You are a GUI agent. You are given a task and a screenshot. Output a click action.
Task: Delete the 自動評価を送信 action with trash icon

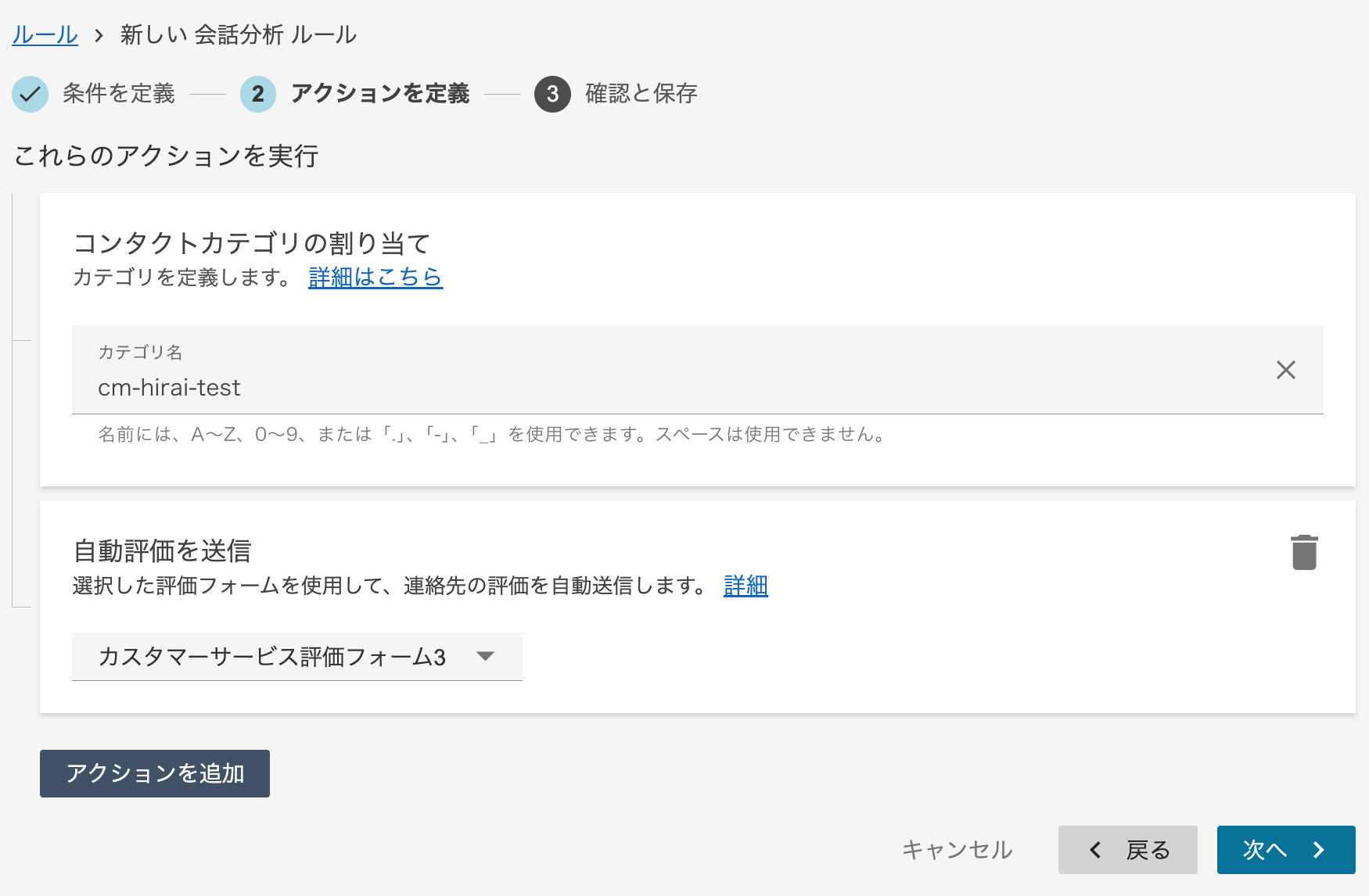click(x=1304, y=553)
